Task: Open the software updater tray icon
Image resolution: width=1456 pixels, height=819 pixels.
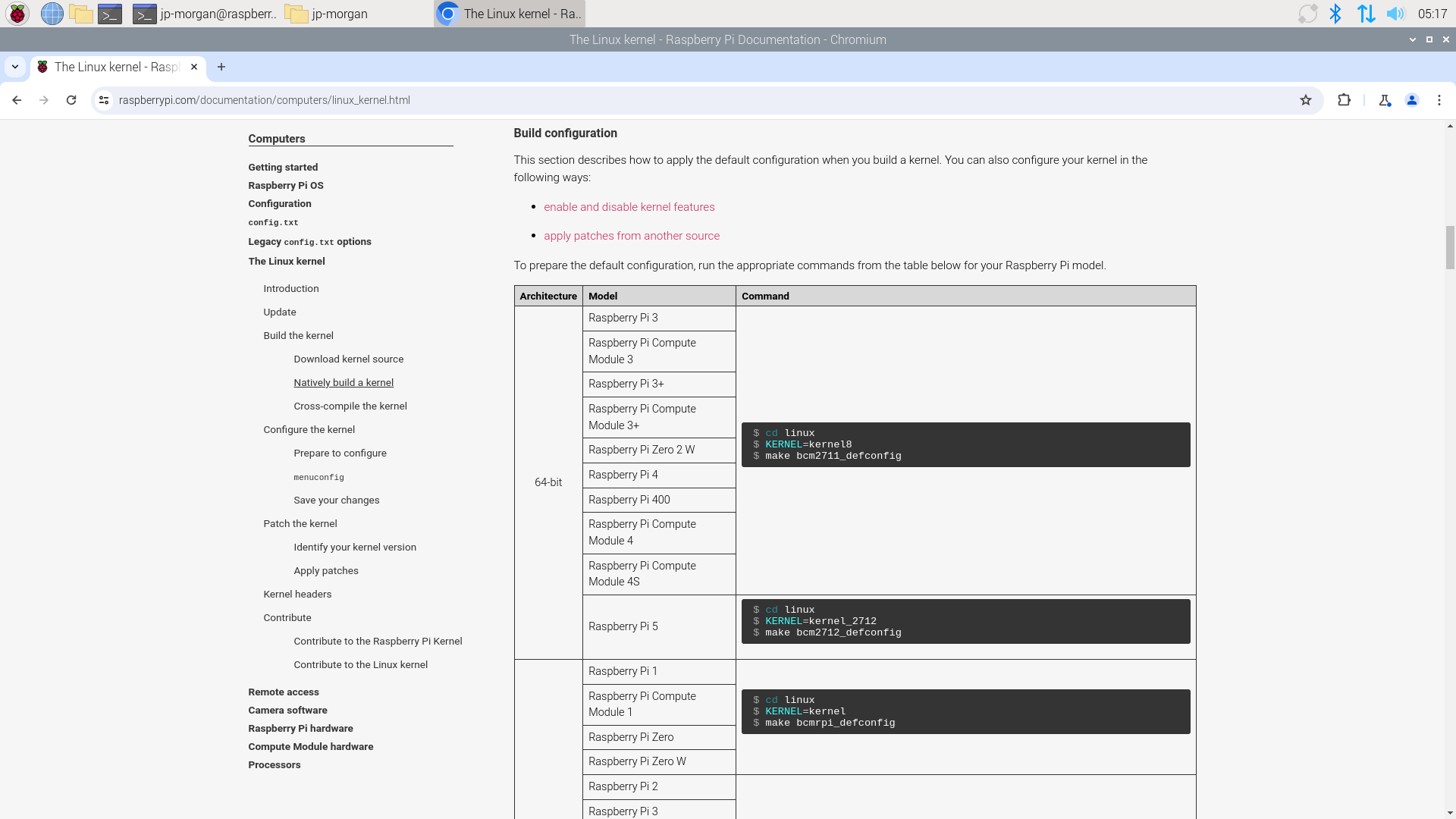Action: tap(1307, 14)
